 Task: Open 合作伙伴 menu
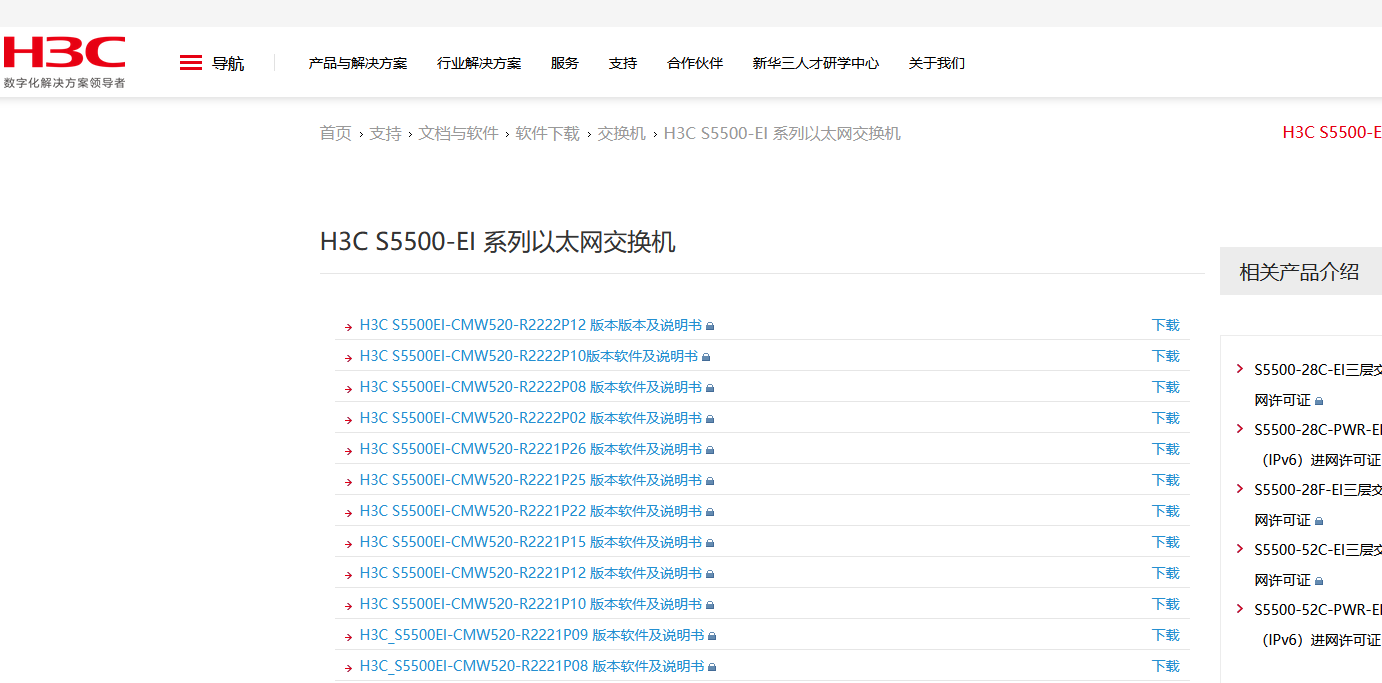tap(695, 63)
